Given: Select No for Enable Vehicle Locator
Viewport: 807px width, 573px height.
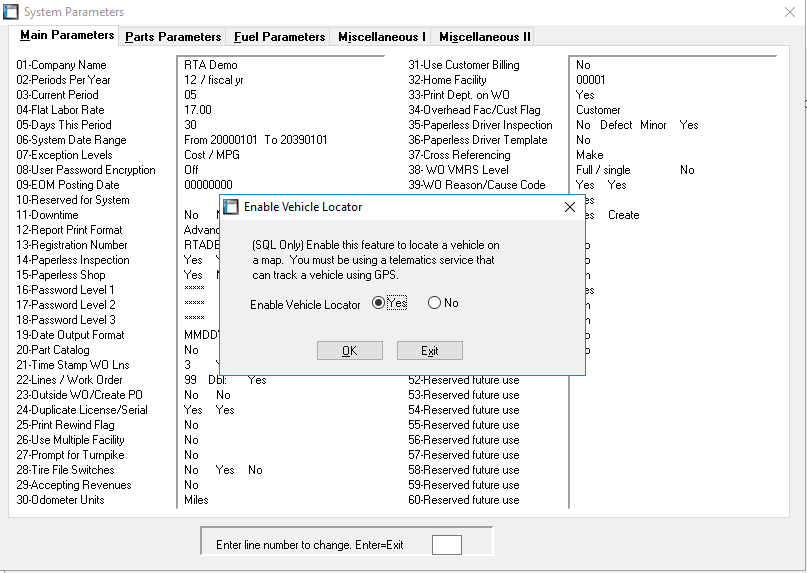Looking at the screenshot, I should 434,303.
